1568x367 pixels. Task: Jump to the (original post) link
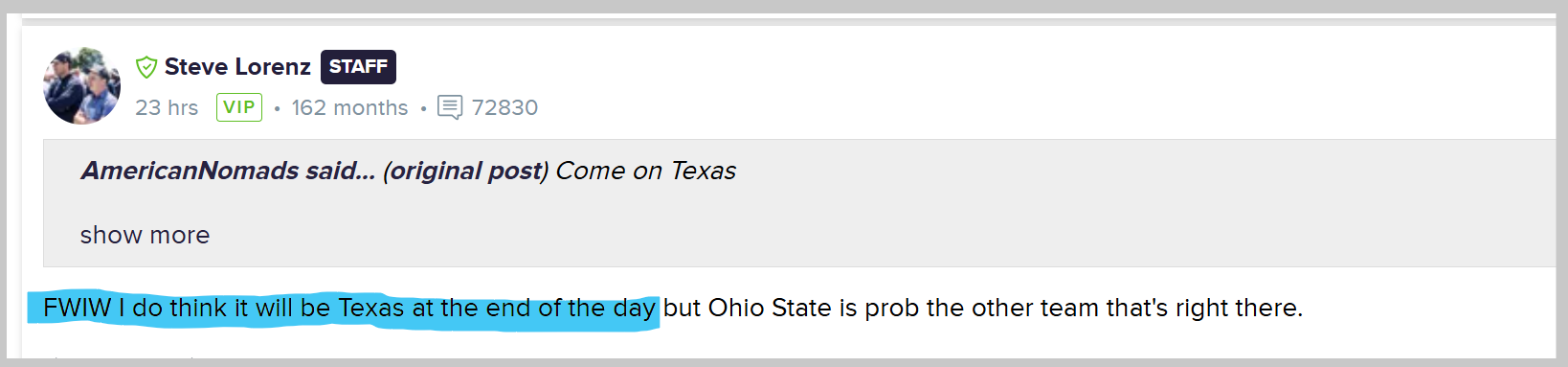click(465, 171)
